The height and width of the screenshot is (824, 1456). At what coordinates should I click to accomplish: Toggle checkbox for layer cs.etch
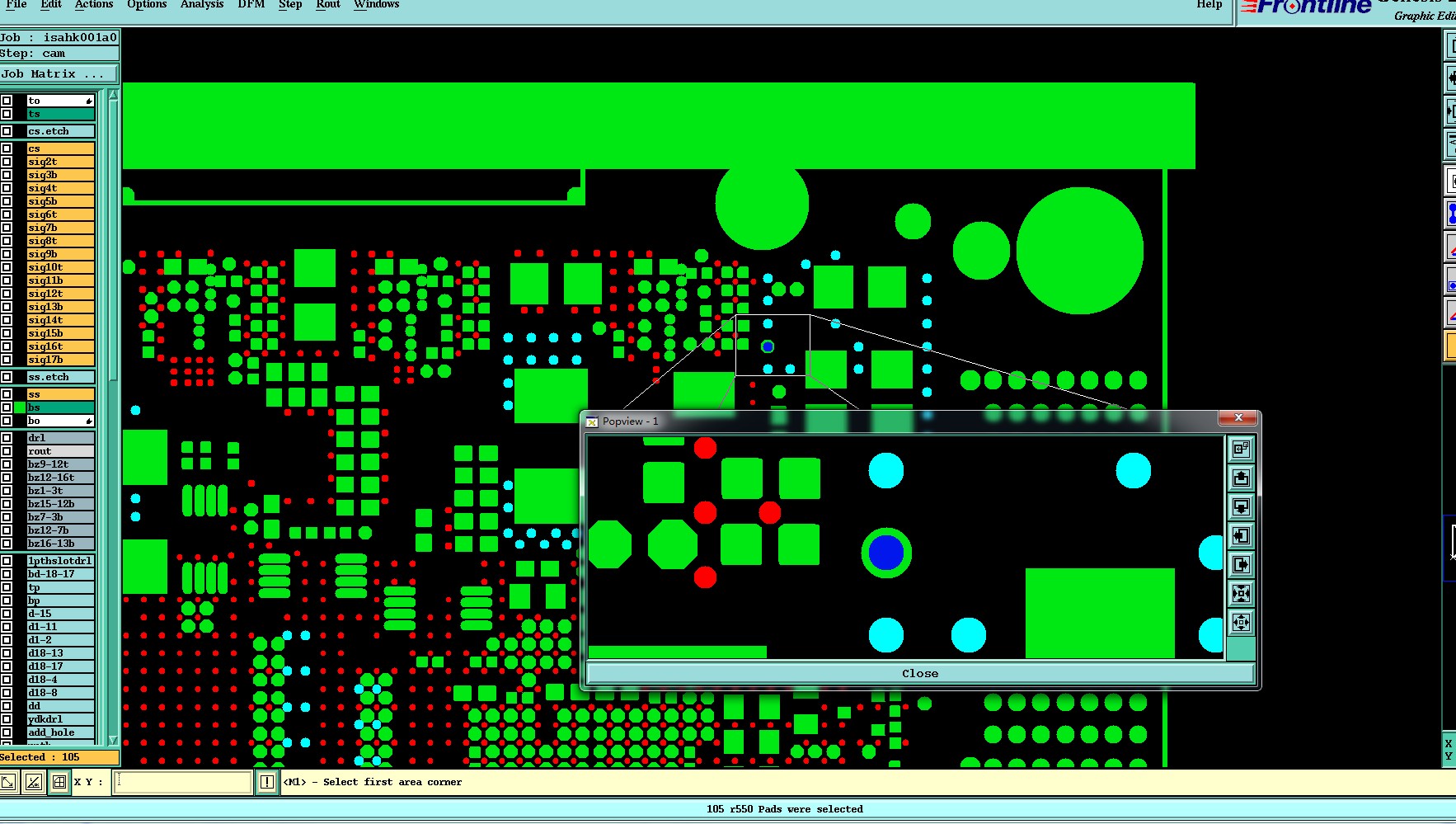(7, 131)
